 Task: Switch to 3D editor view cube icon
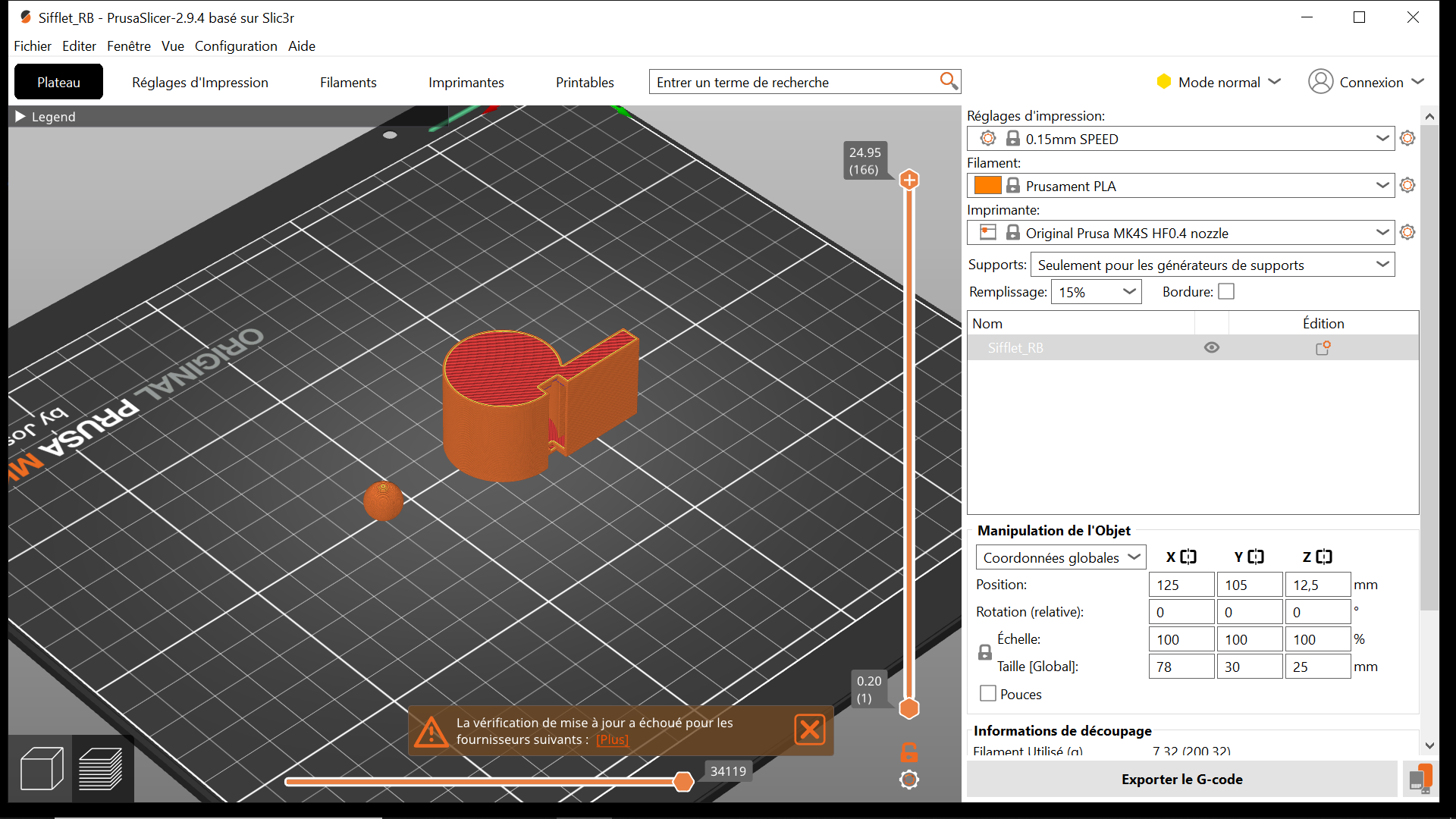[x=42, y=768]
